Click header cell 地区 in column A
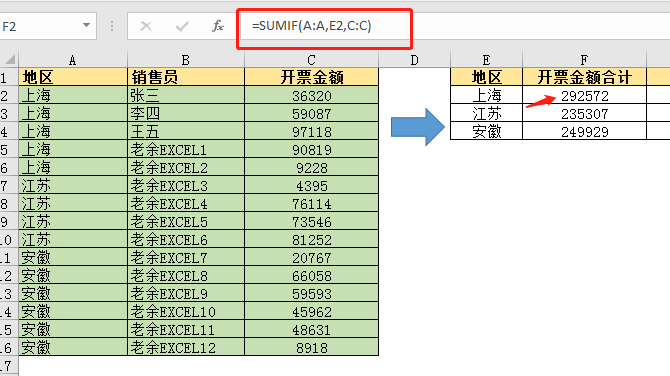670x376 pixels. [73, 77]
